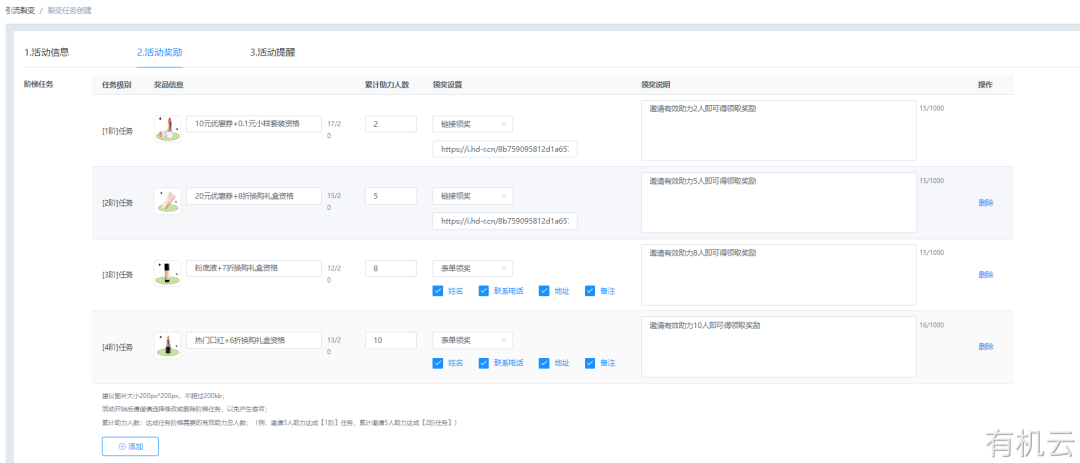Viewport: 1080px width, 463px height.
Task: Switch to 3.活动提醒 tab
Action: pos(272,51)
